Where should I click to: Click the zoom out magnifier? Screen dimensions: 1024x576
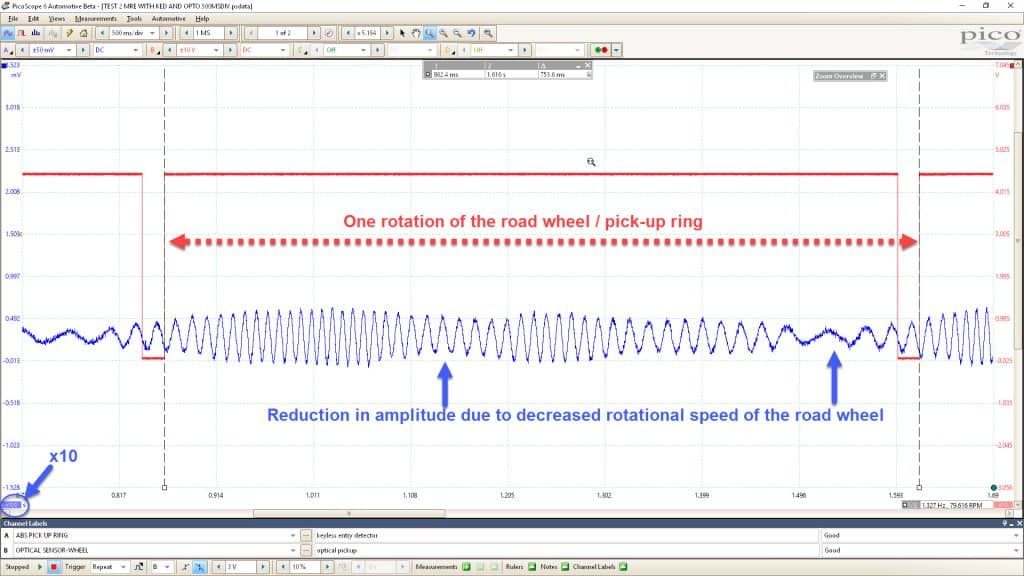click(457, 33)
